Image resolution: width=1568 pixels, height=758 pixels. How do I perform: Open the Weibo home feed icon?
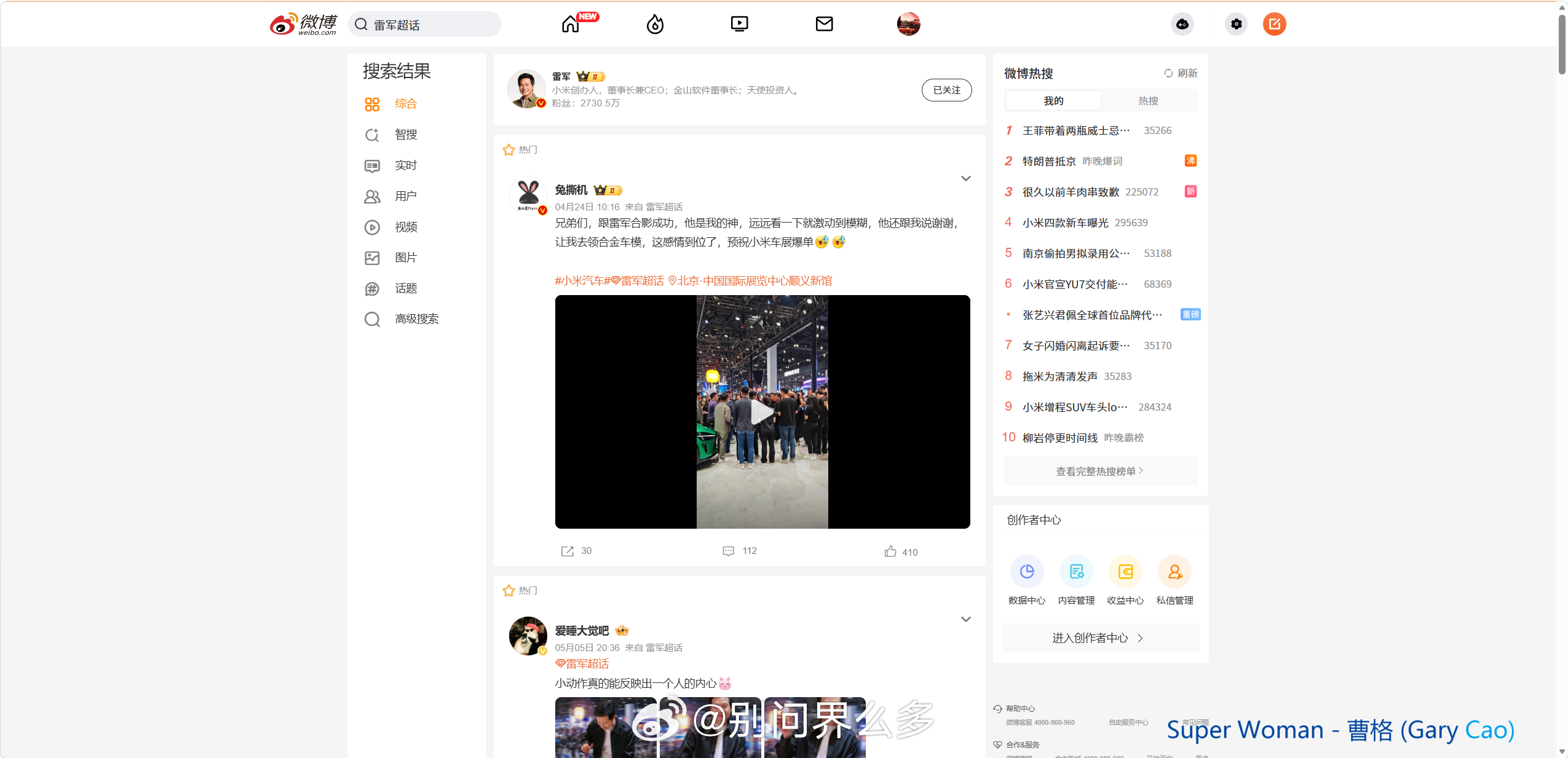571,24
